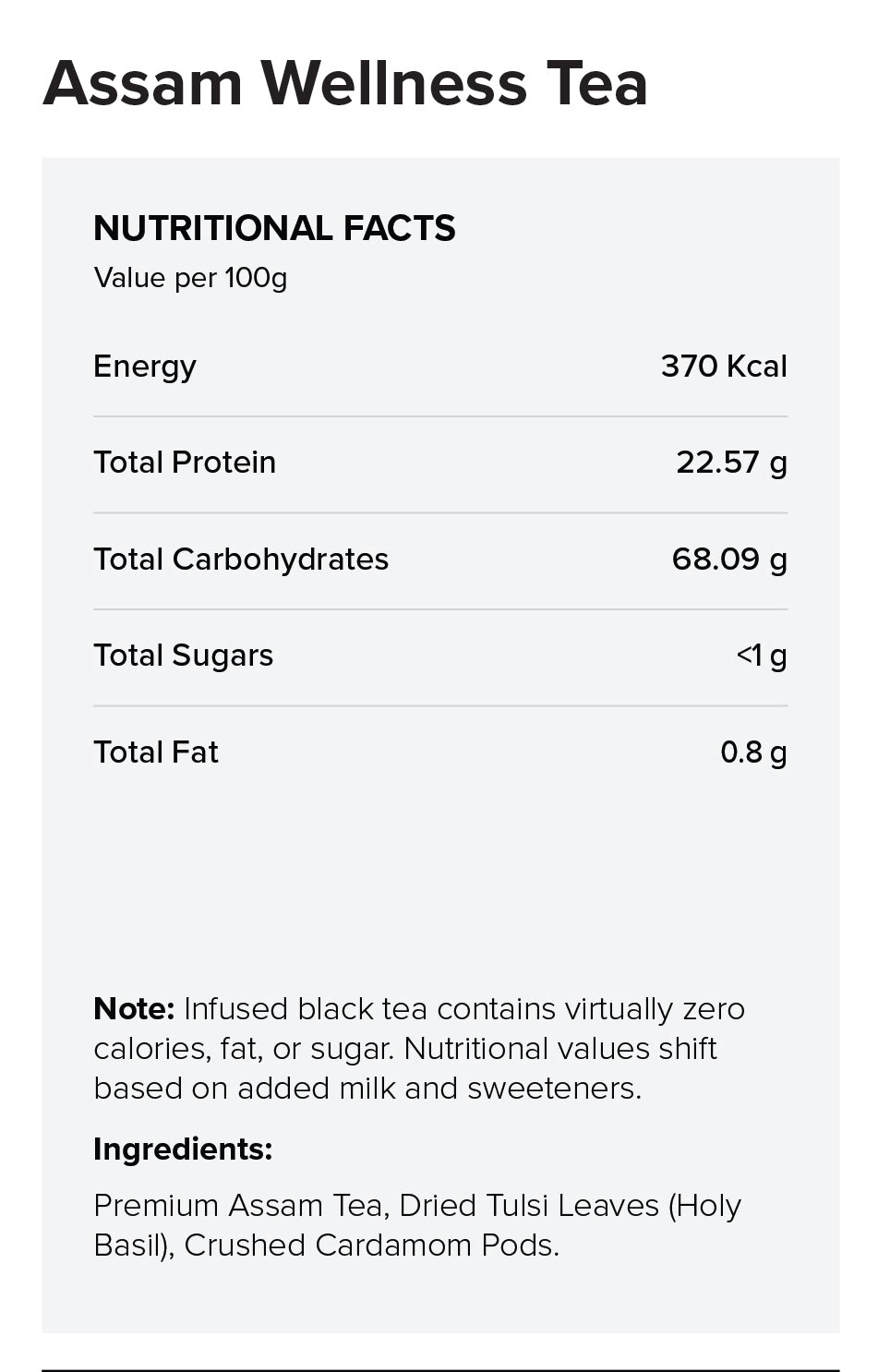Select the Total Protein label

point(185,463)
